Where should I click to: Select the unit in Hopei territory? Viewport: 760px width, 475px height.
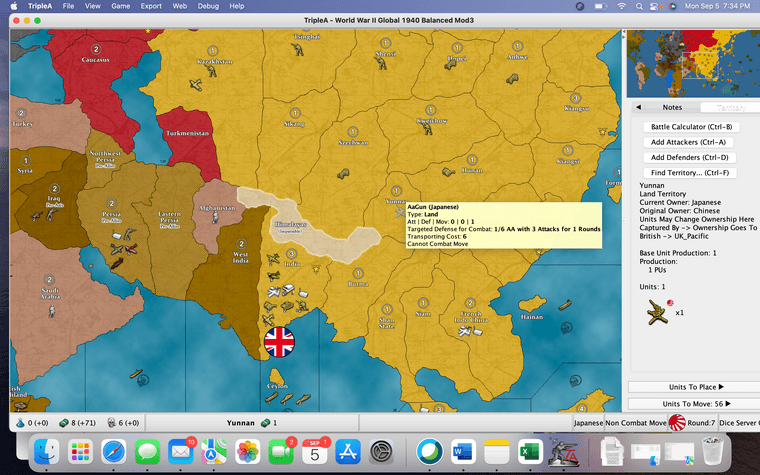[x=450, y=64]
